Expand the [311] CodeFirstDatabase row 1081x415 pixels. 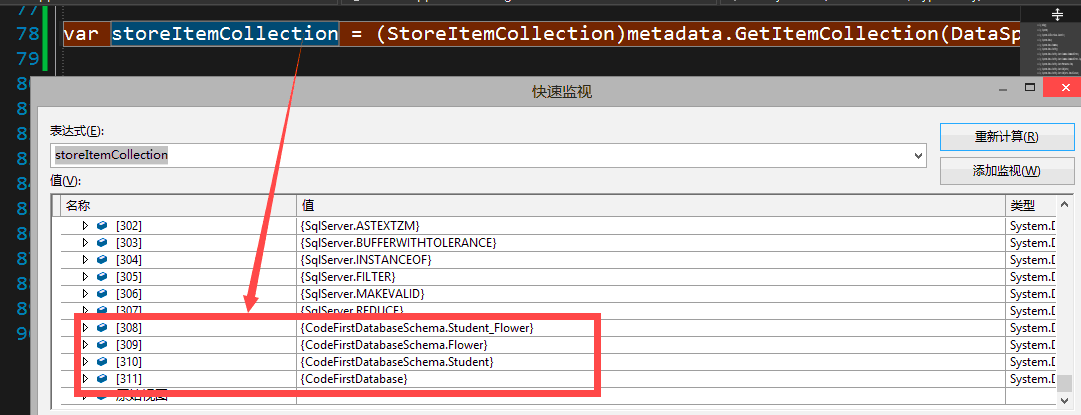[x=85, y=378]
